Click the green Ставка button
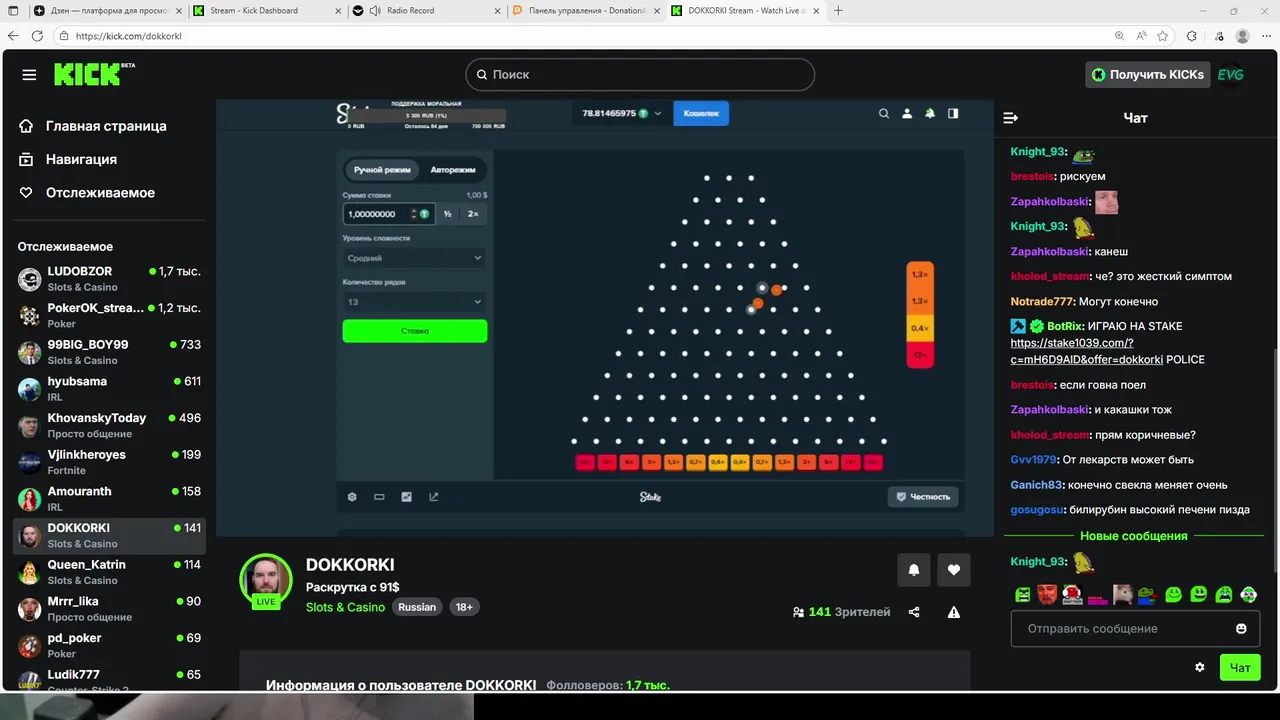 [x=415, y=331]
